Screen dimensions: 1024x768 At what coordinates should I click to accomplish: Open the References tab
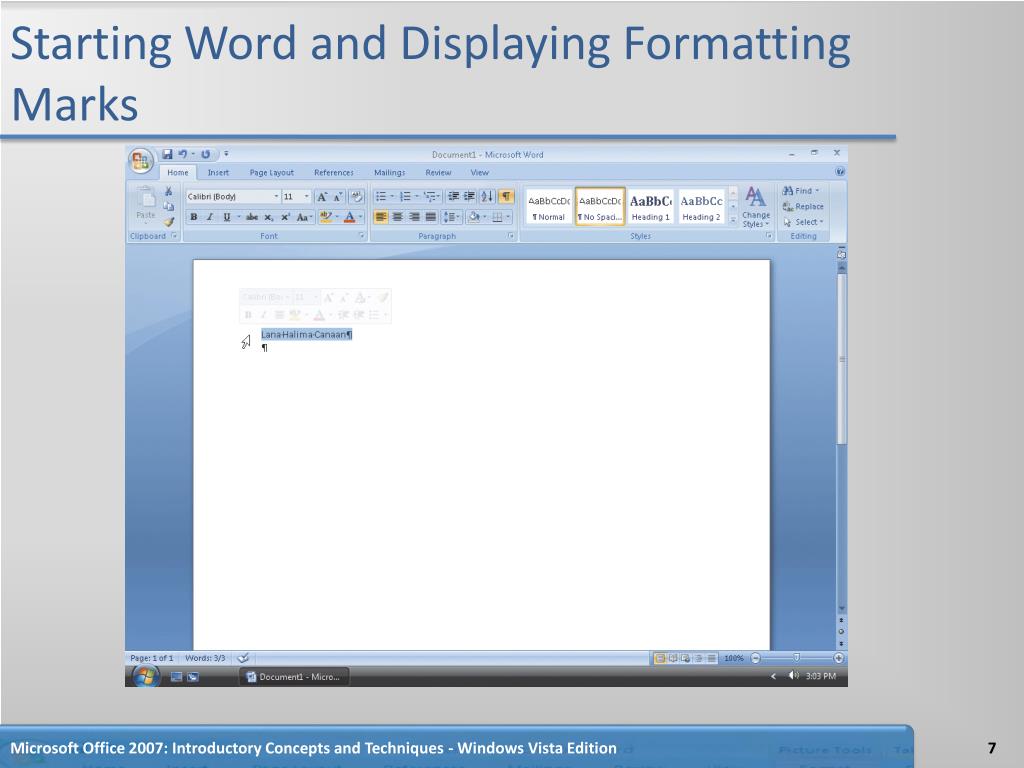coord(334,172)
